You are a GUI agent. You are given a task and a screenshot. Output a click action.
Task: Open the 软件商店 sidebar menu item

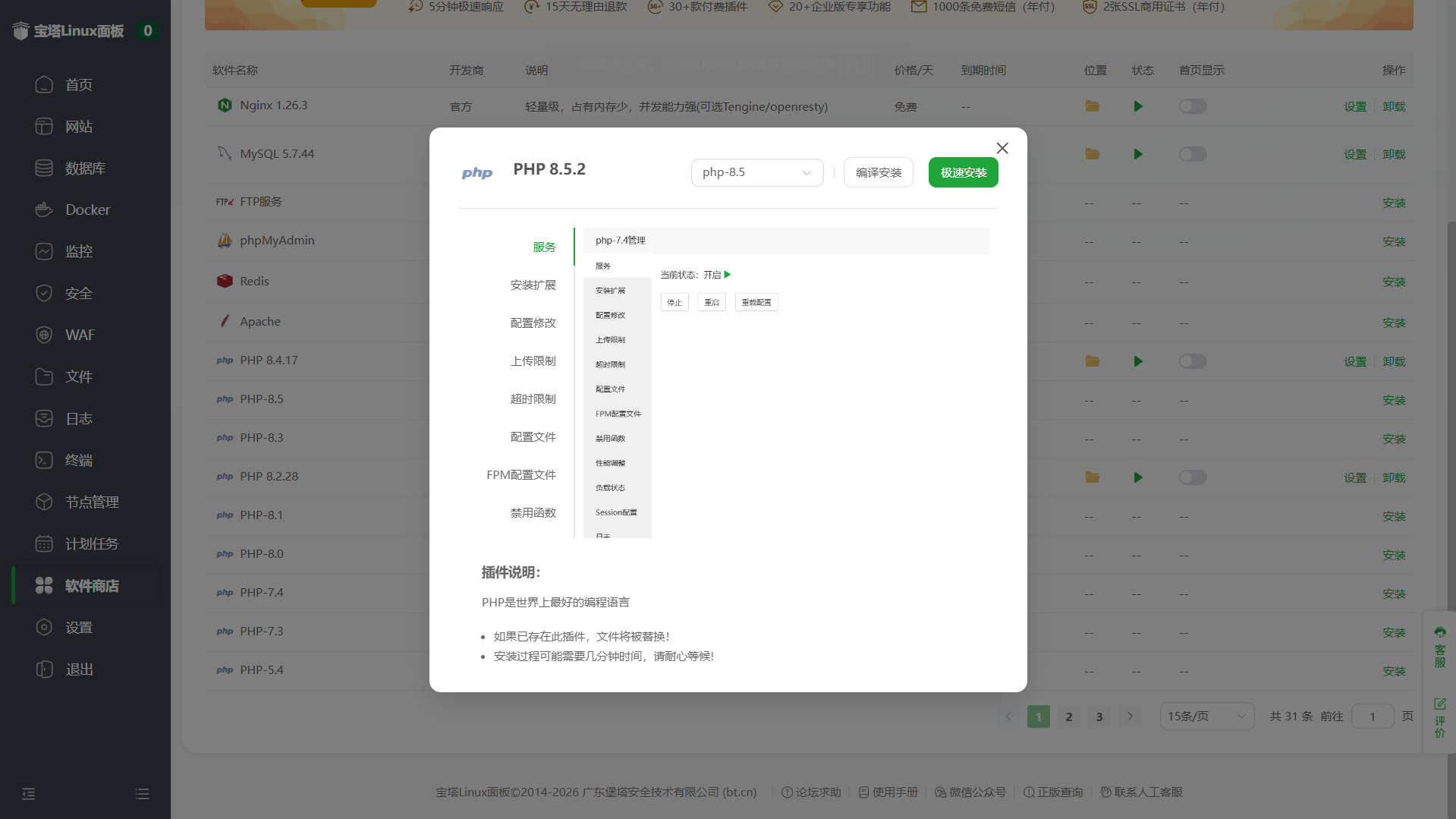[x=91, y=585]
